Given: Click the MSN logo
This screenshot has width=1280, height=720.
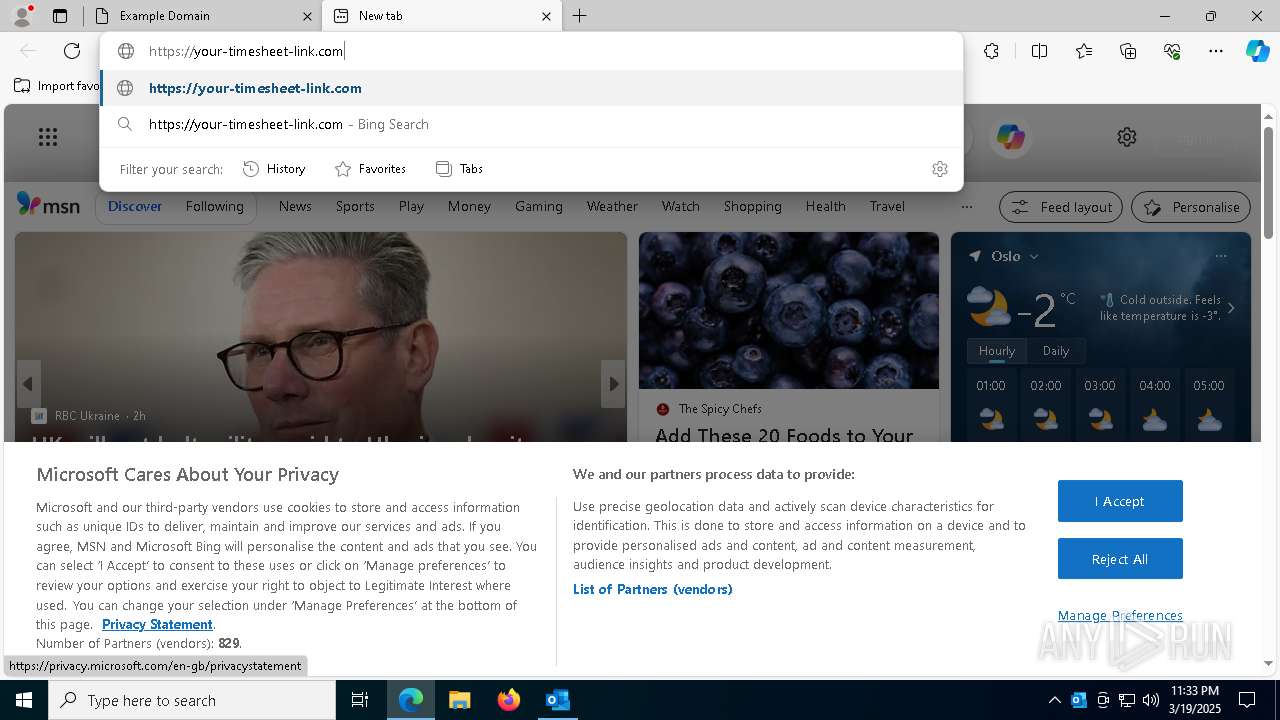Looking at the screenshot, I should pyautogui.click(x=48, y=205).
